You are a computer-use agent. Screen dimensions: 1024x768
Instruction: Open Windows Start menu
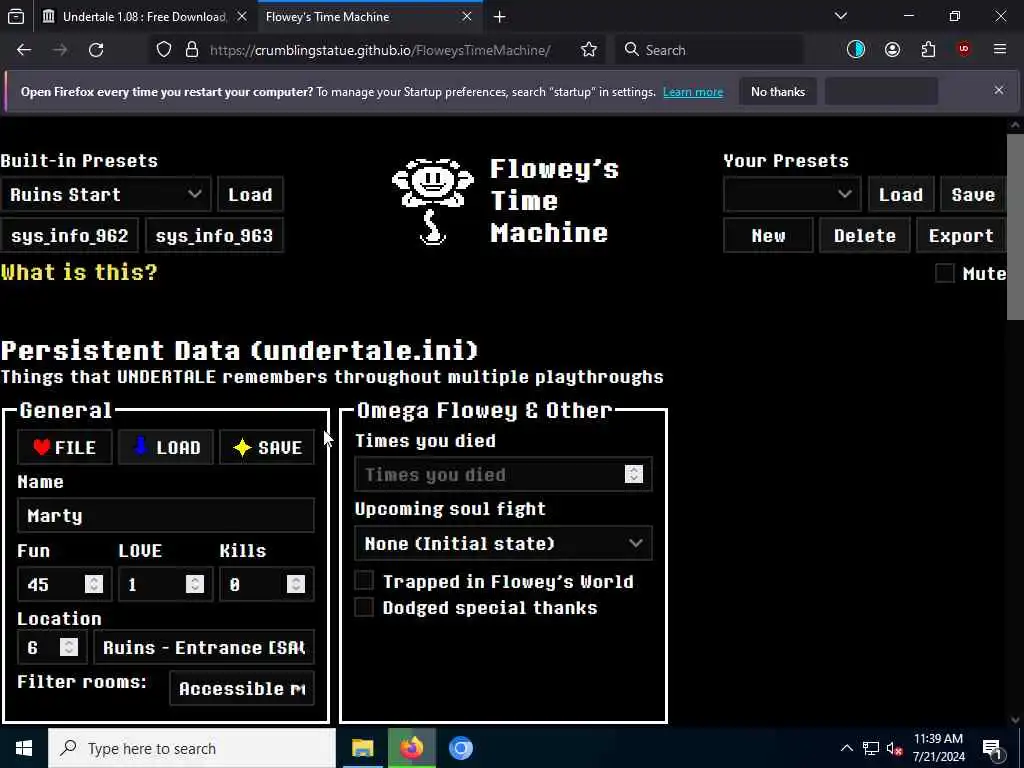tap(24, 748)
